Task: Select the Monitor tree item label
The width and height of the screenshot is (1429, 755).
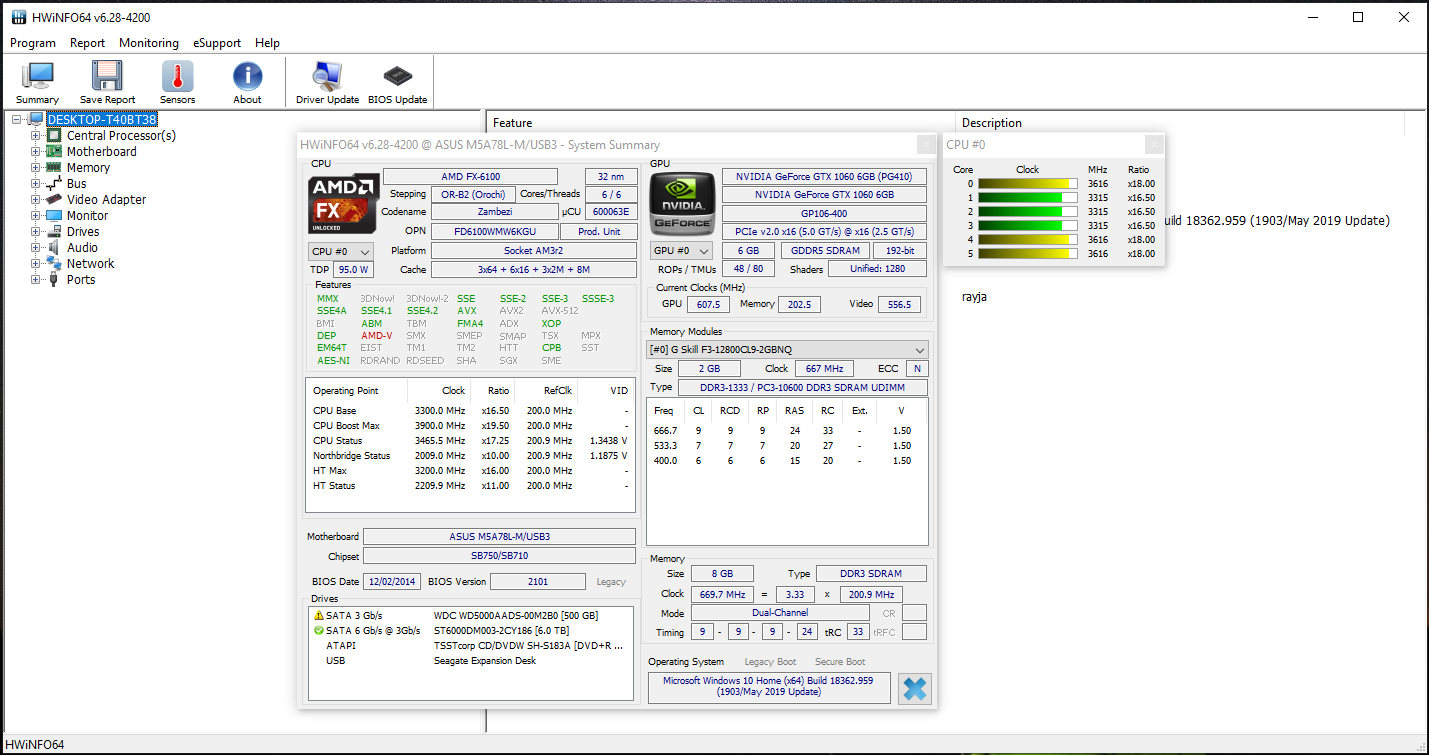Action: (x=87, y=216)
